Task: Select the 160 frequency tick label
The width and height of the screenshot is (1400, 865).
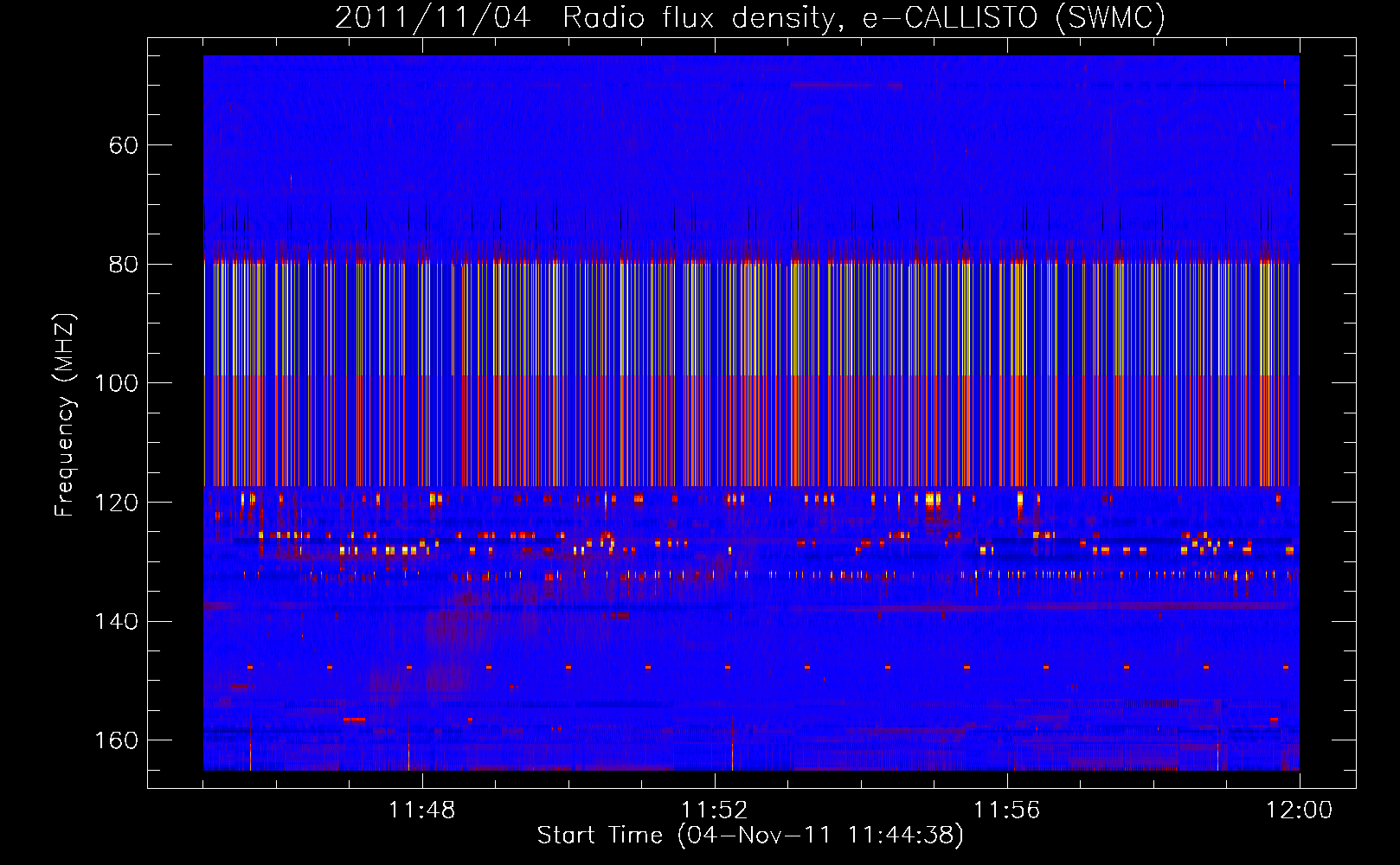Action: click(x=116, y=740)
